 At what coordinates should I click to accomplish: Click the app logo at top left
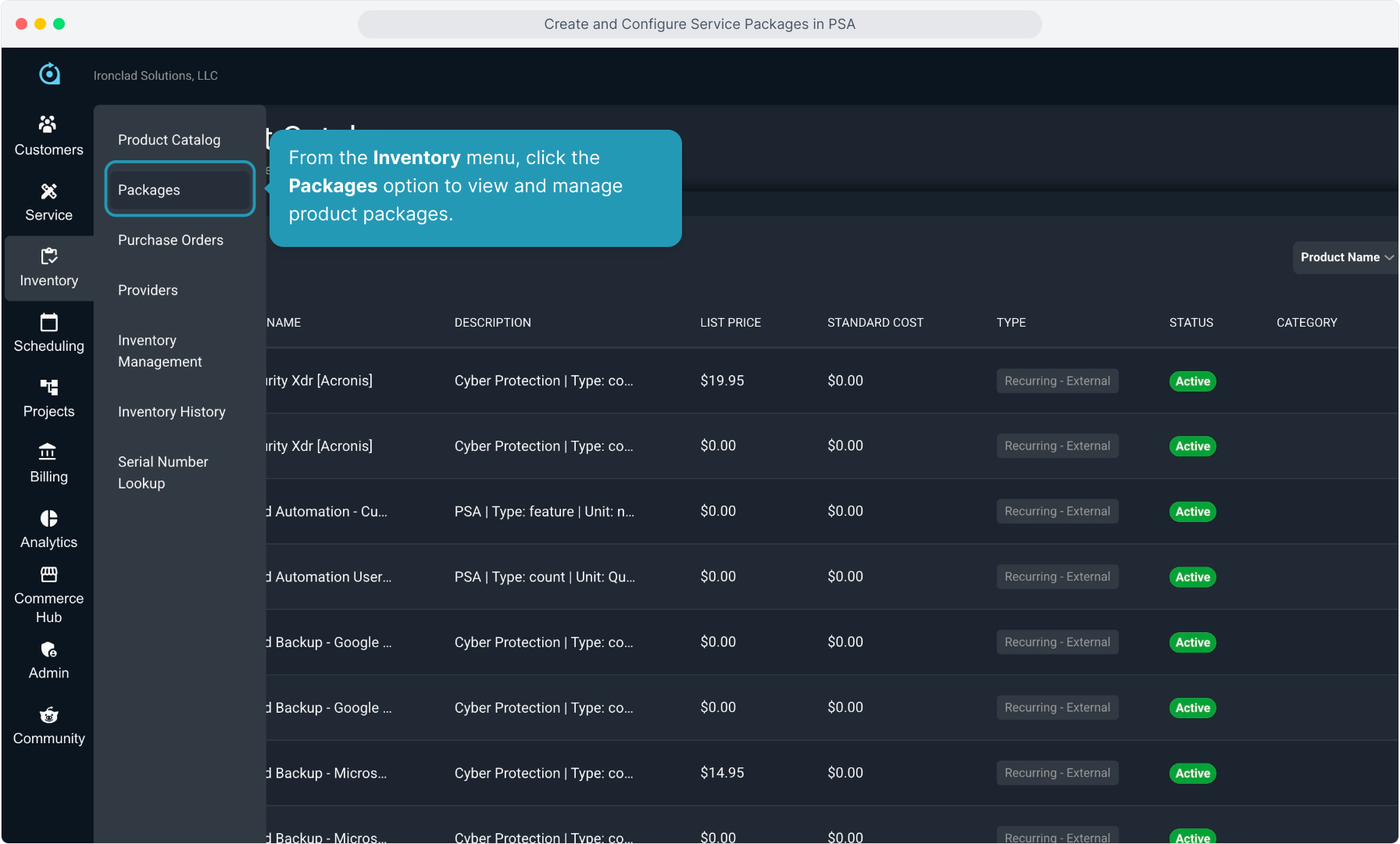click(x=49, y=74)
